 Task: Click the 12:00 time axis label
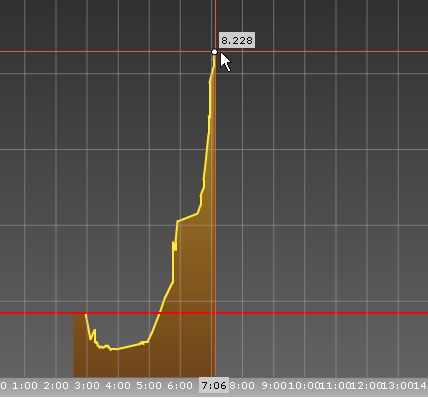coord(366,386)
